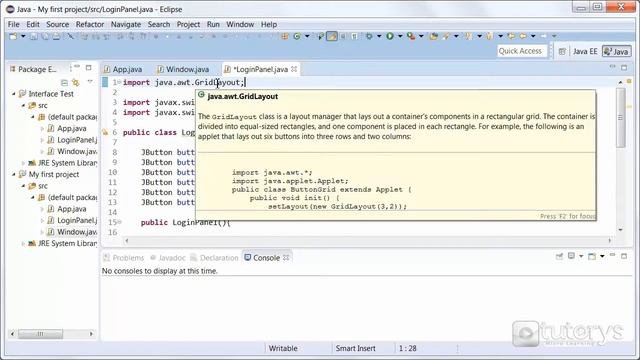The image size is (640, 360).
Task: Click the Last Edit Location yellow arrow
Action: click(511, 36)
